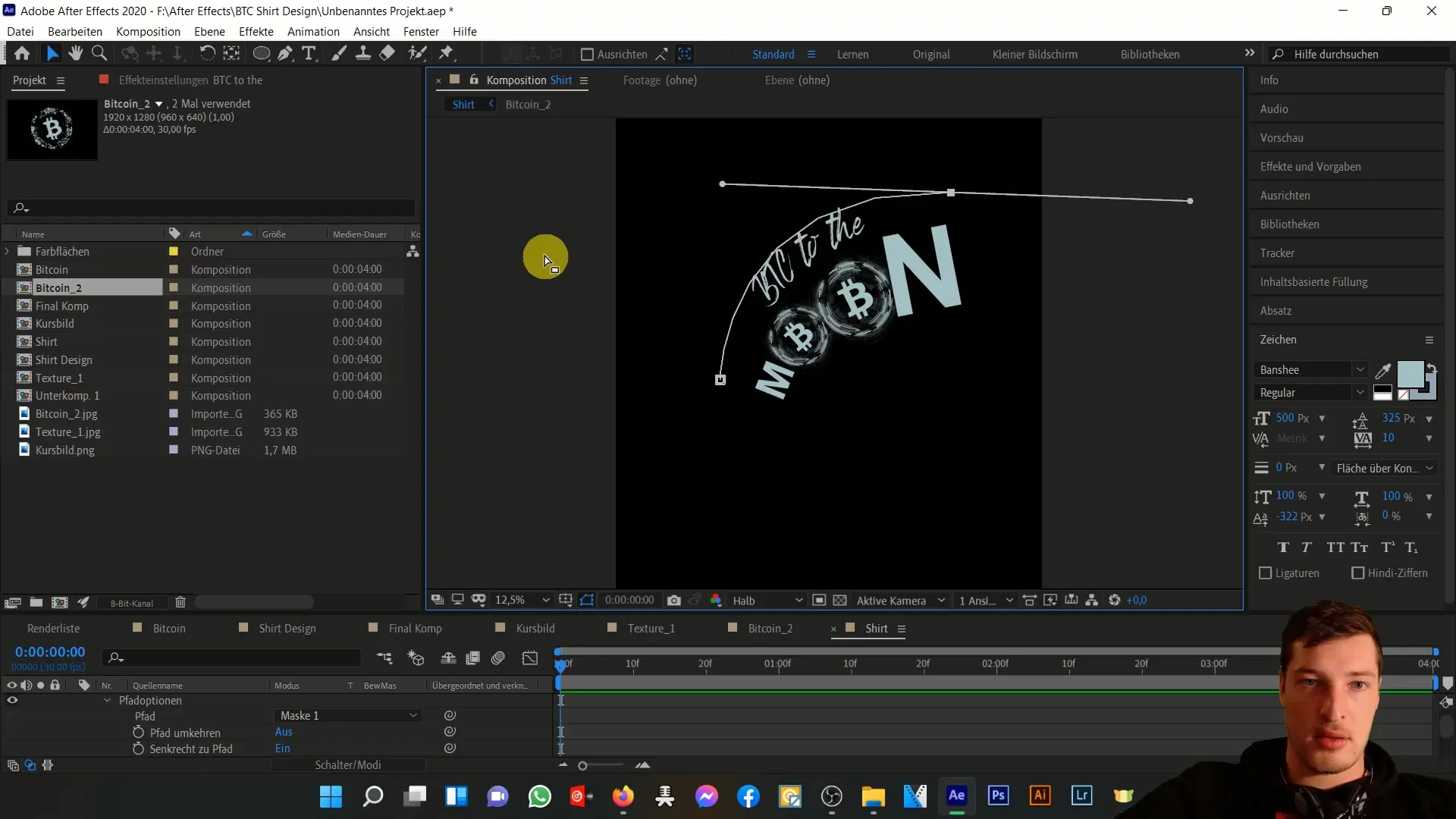The image size is (1456, 819).
Task: Select the Home icon in the toolbar
Action: [x=22, y=54]
